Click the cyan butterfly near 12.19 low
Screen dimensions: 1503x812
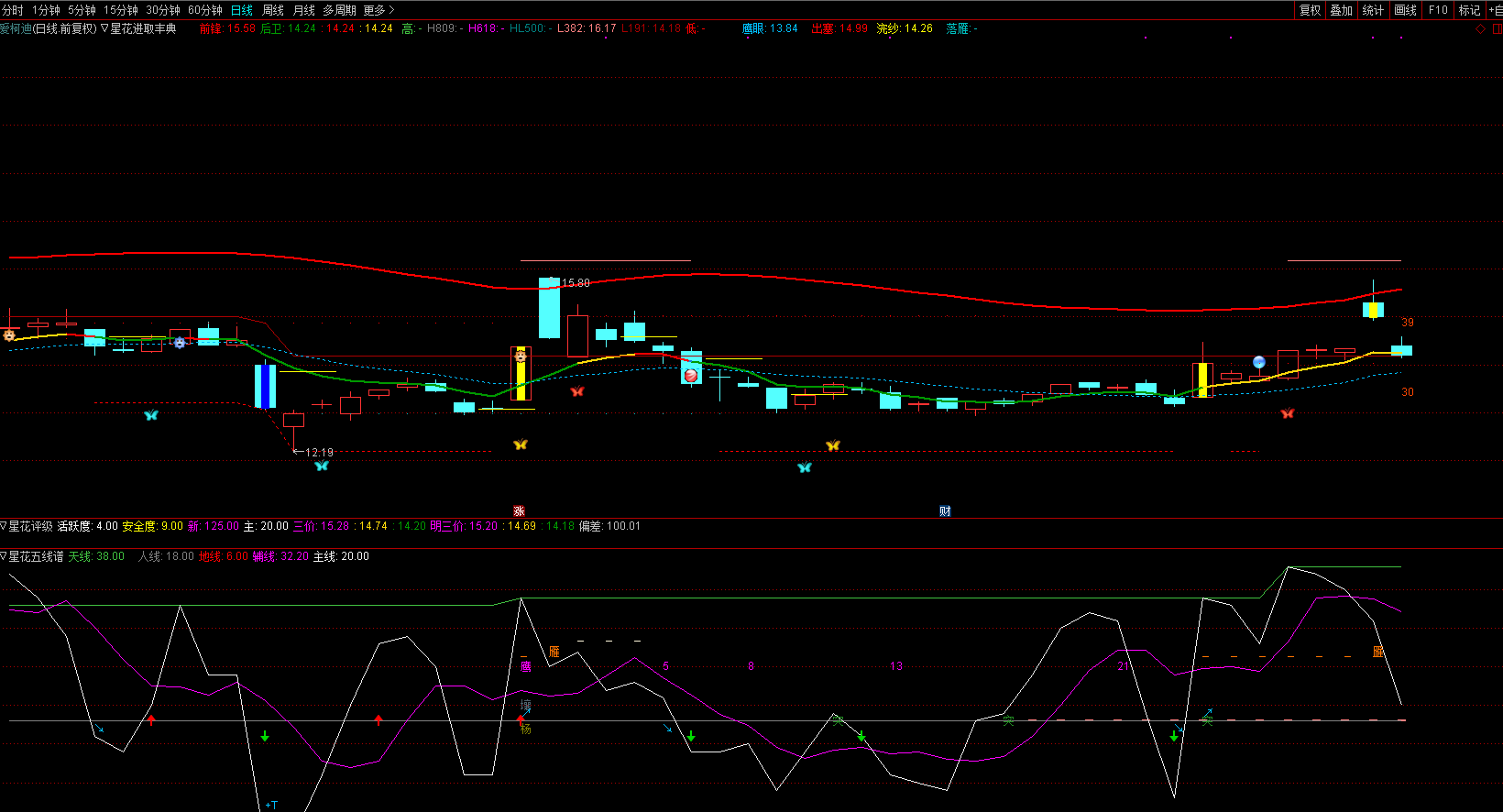click(x=321, y=466)
